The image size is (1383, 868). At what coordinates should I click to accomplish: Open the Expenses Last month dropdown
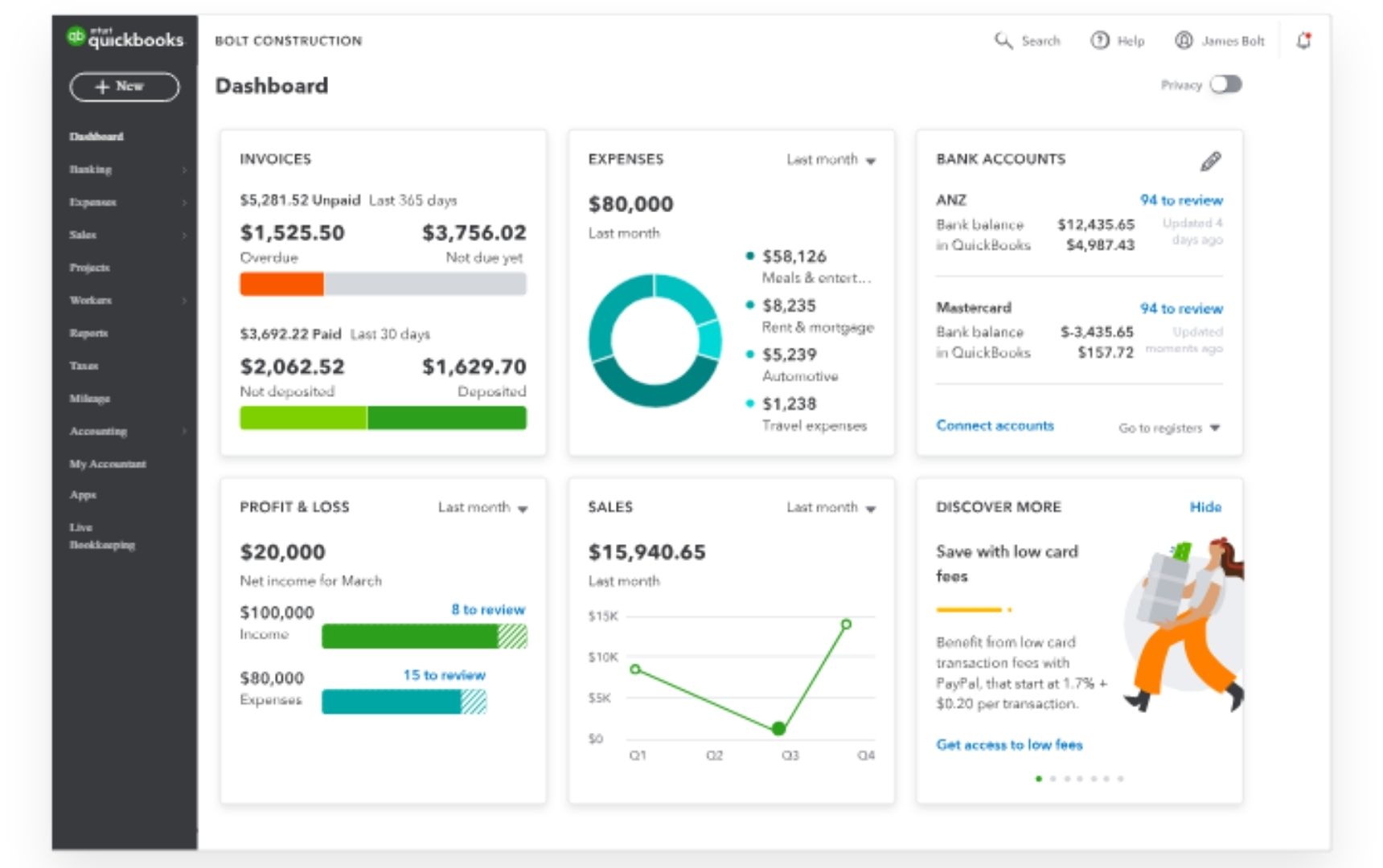point(831,160)
